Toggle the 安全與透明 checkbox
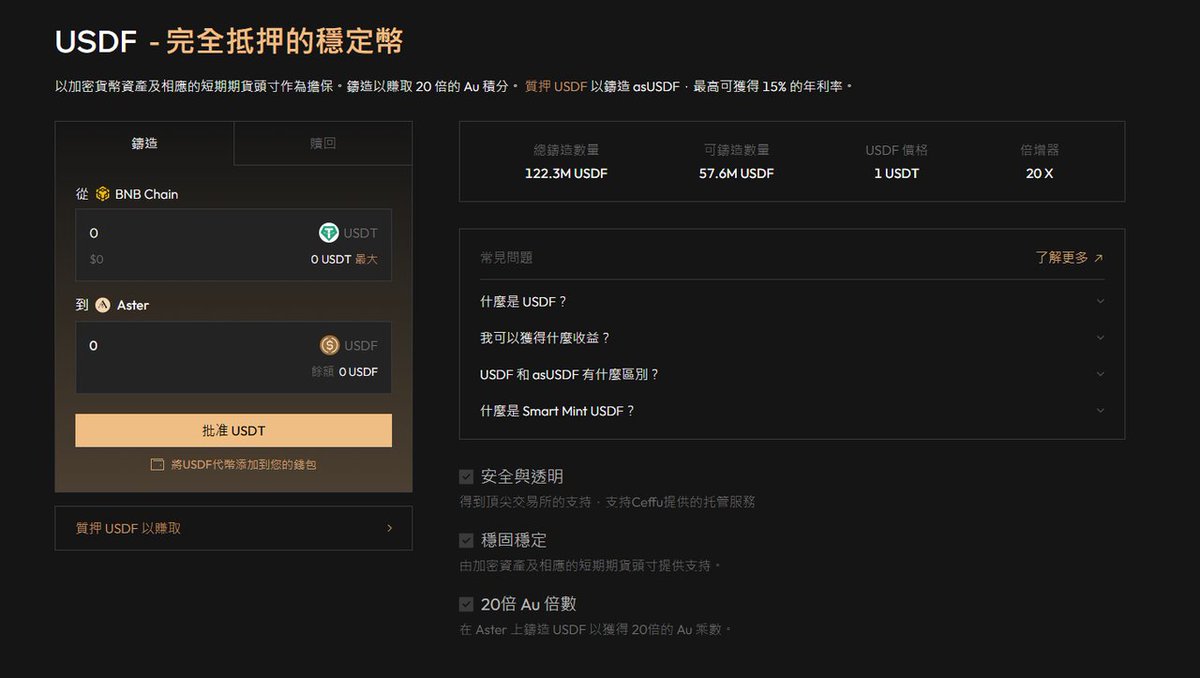The image size is (1200, 678). pos(466,477)
